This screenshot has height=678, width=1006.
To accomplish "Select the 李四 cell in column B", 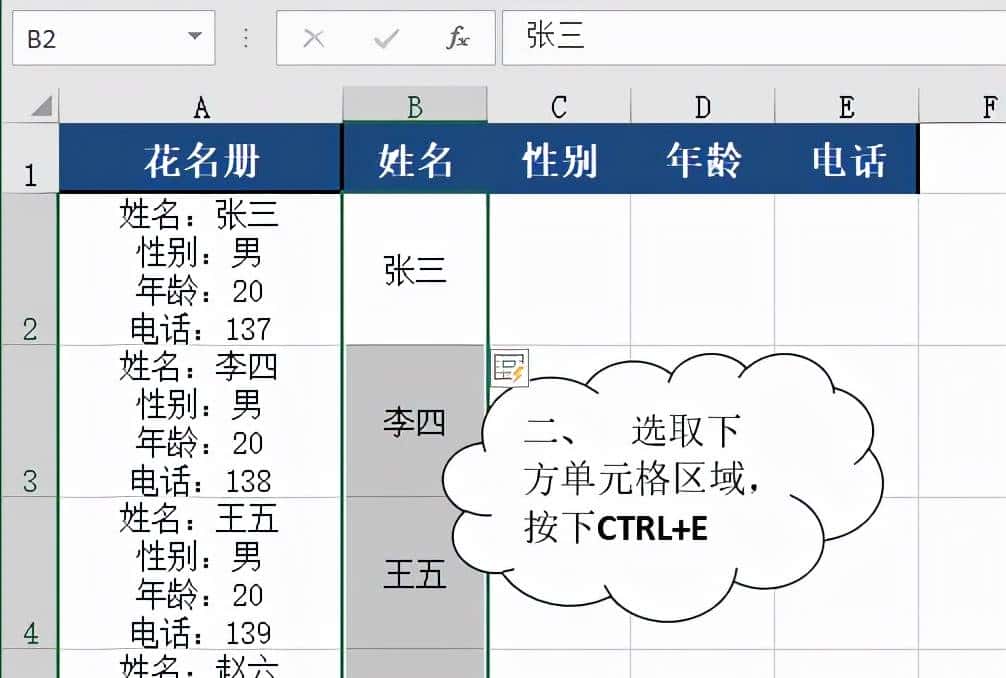I will 414,423.
